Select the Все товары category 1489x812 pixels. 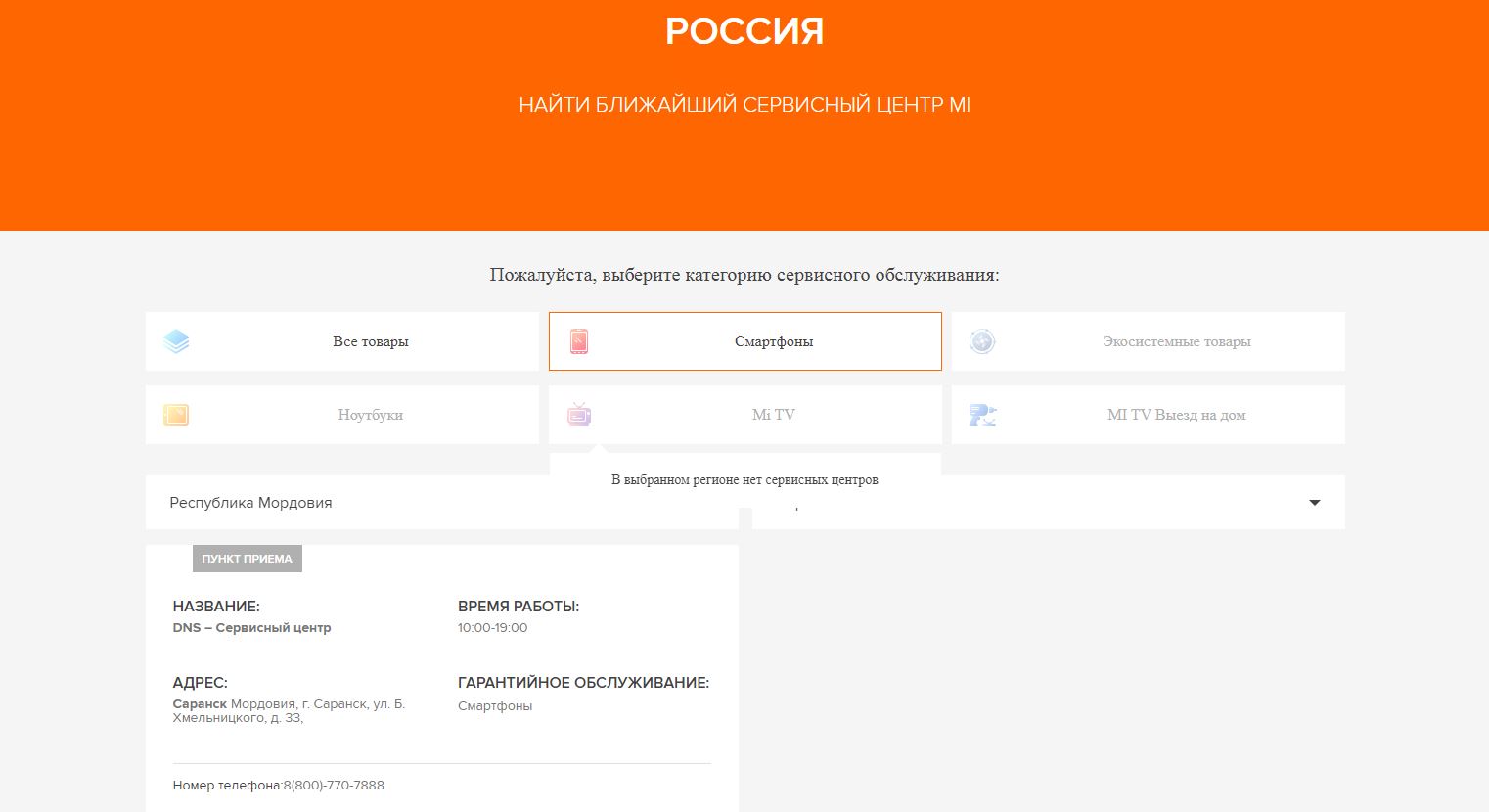pos(342,341)
